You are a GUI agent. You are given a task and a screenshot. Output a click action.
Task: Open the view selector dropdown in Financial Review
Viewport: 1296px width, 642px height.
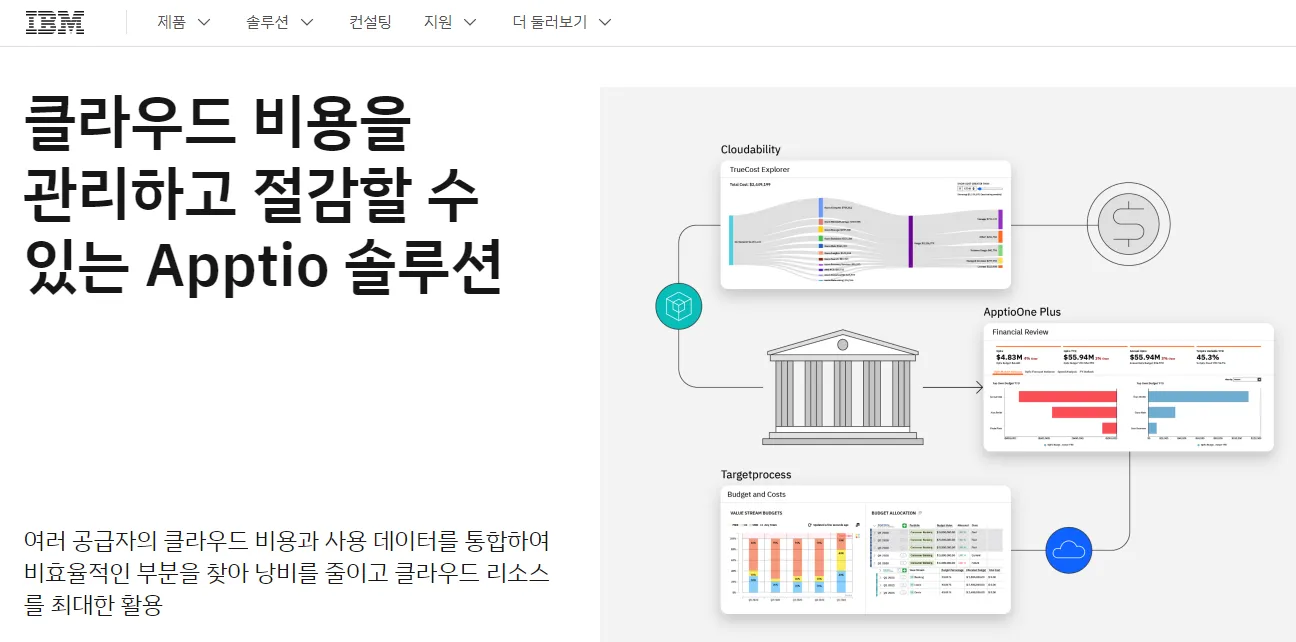pyautogui.click(x=1245, y=380)
